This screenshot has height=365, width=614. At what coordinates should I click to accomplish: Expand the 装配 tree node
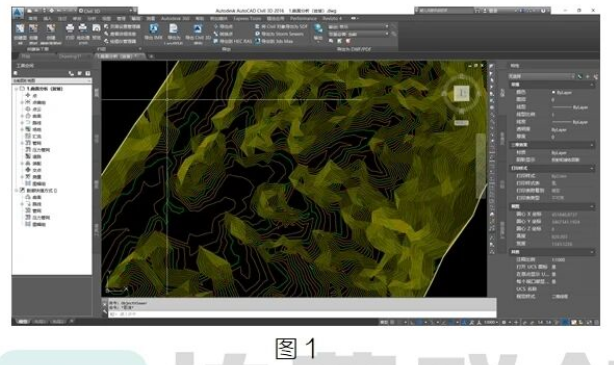[x=22, y=163]
